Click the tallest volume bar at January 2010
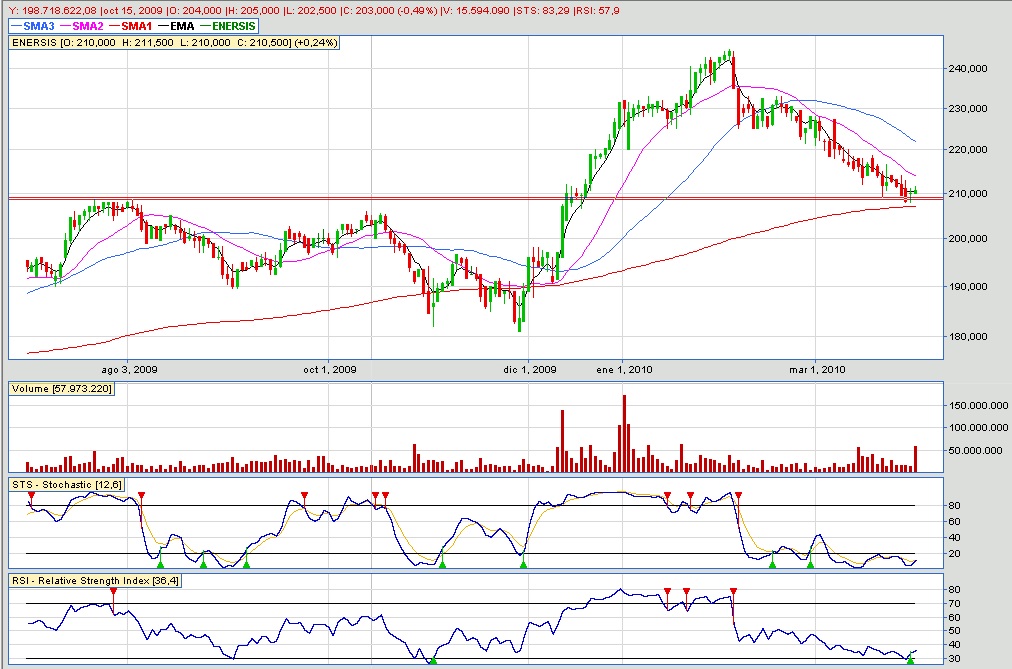Viewport: 1012px width, 669px height. point(624,434)
